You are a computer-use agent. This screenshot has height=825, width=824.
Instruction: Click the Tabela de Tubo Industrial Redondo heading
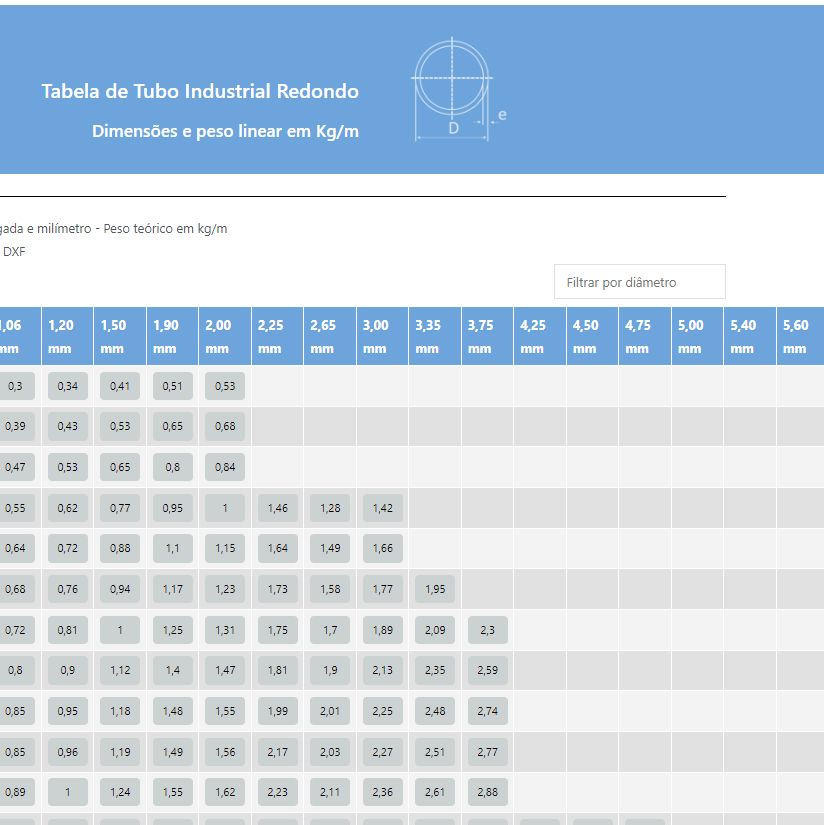tap(200, 92)
